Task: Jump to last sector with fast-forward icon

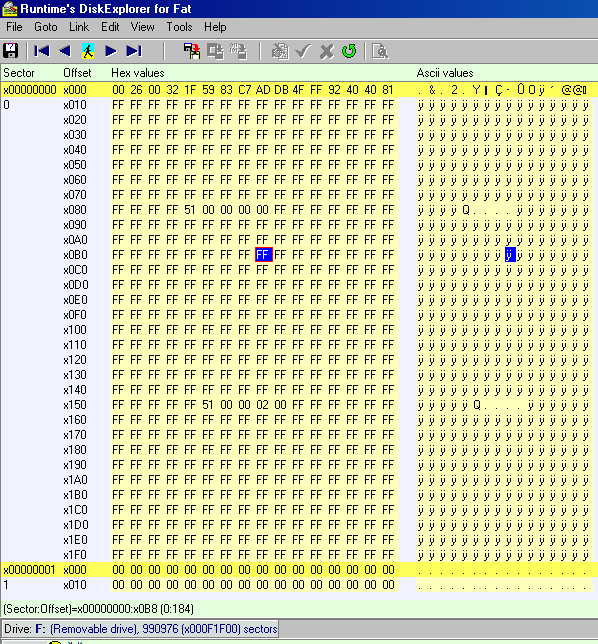Action: 134,51
